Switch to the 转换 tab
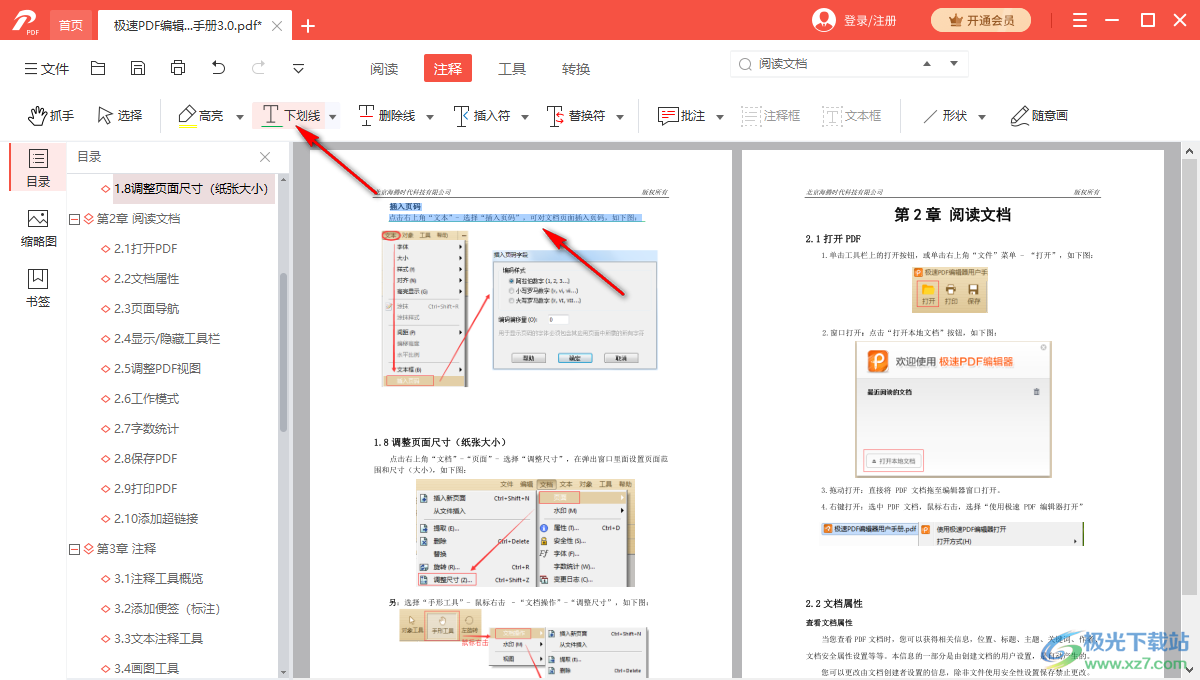This screenshot has width=1200, height=680. click(576, 69)
